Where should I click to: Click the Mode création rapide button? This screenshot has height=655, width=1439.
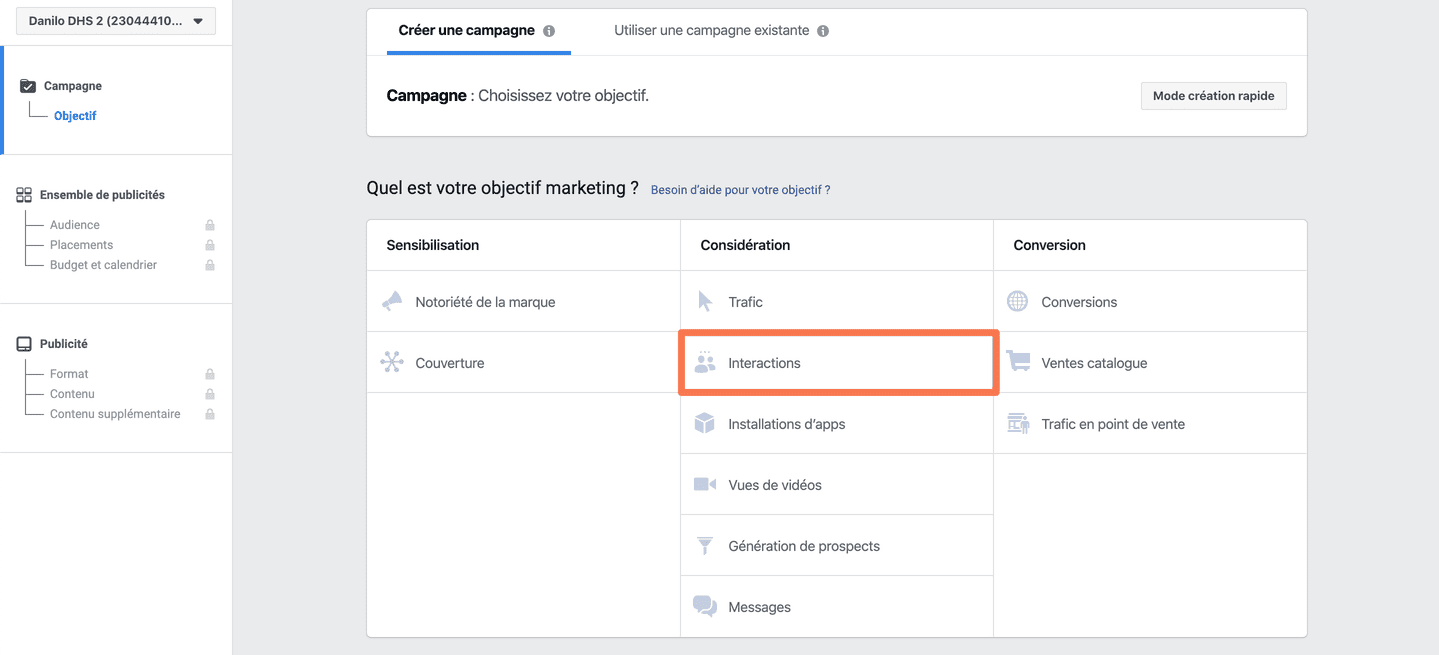1213,96
